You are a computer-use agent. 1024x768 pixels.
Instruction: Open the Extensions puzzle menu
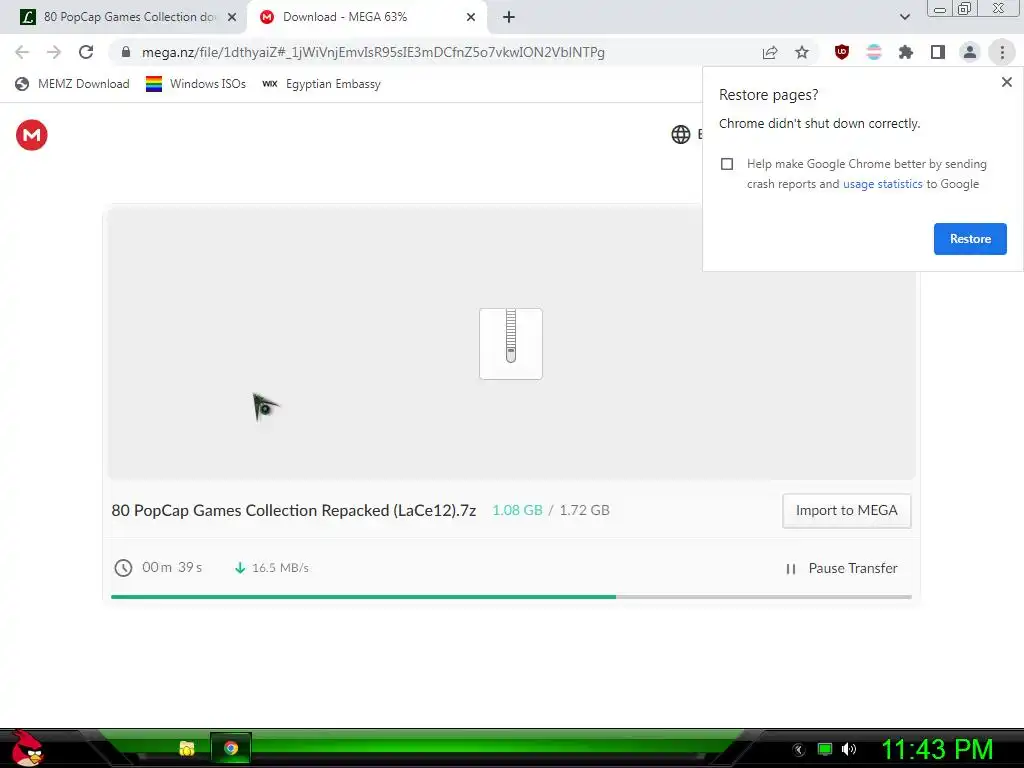906,52
